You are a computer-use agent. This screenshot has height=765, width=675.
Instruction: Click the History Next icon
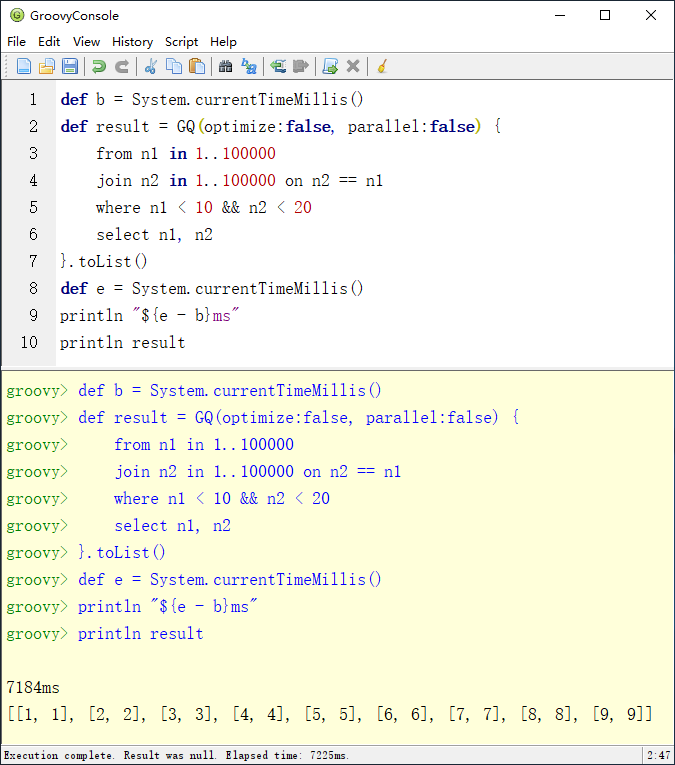pyautogui.click(x=301, y=66)
